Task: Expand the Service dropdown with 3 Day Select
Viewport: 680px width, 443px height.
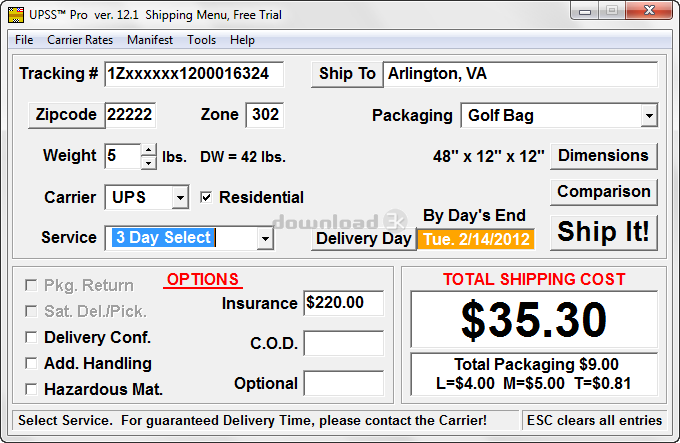Action: tap(265, 238)
